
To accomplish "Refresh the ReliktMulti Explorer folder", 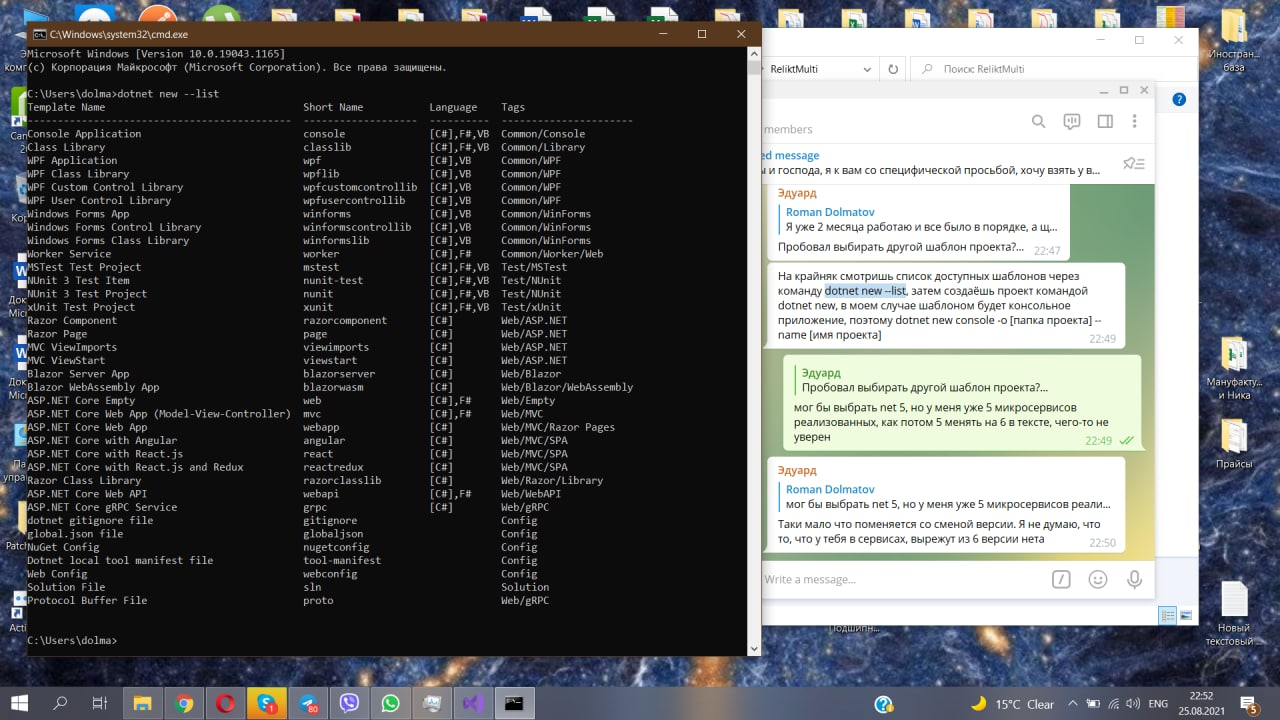I will pyautogui.click(x=893, y=69).
